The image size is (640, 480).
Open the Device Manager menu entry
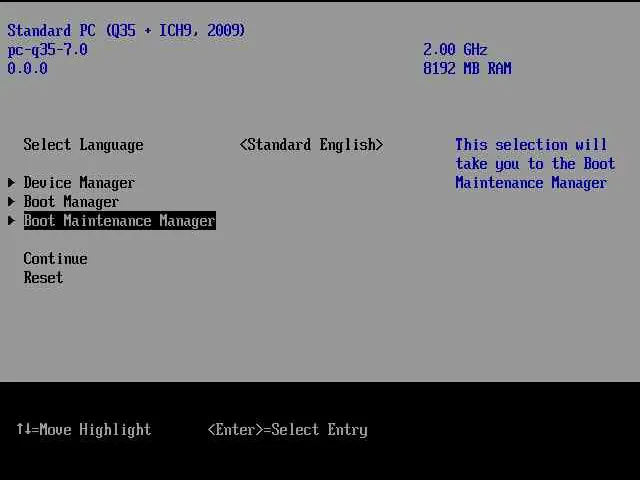pyautogui.click(x=79, y=183)
